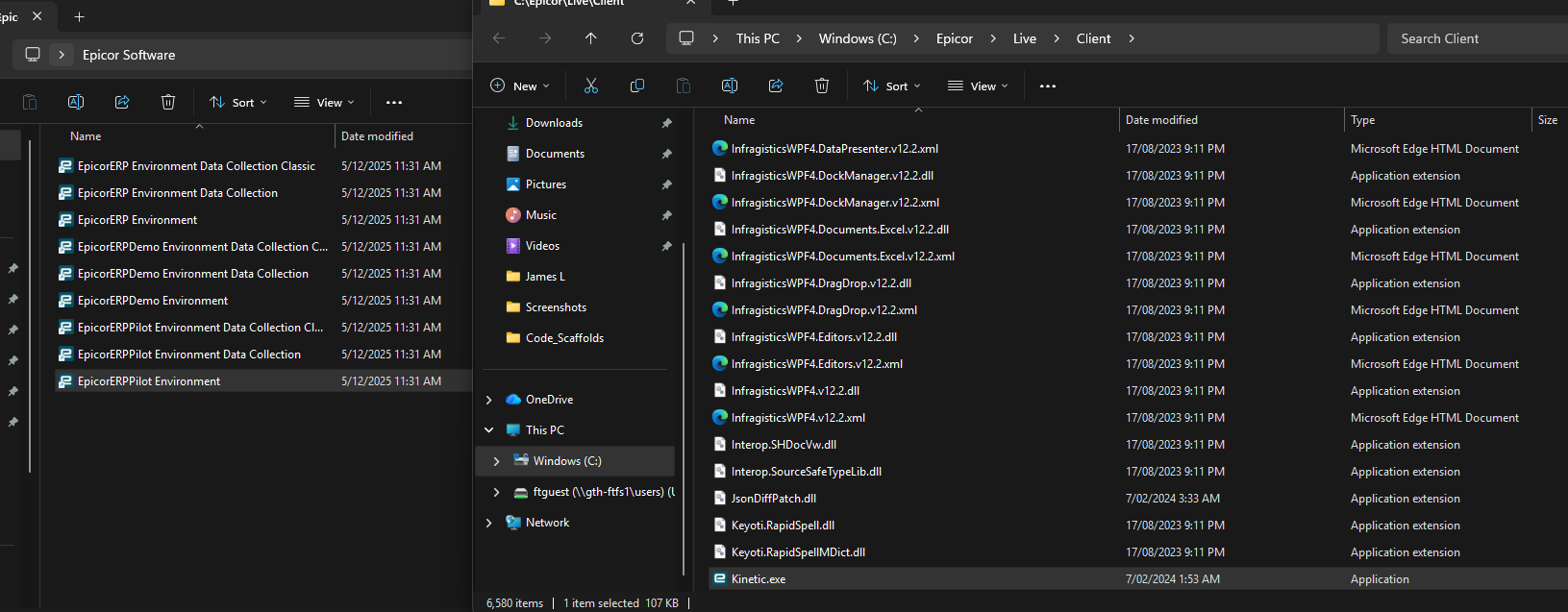Unpin Pictures using its pin icon
1568x612 pixels.
coord(666,184)
